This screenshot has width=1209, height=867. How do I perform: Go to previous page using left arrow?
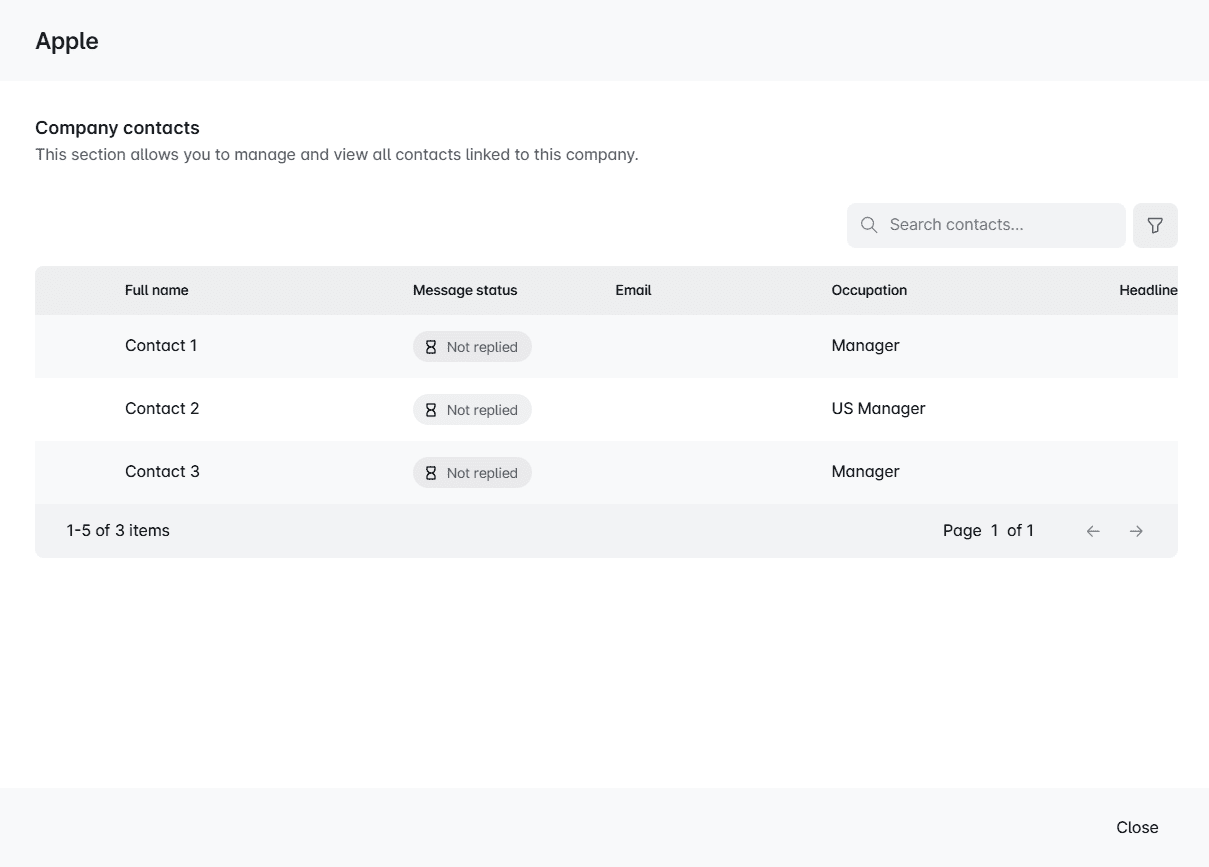pyautogui.click(x=1092, y=531)
